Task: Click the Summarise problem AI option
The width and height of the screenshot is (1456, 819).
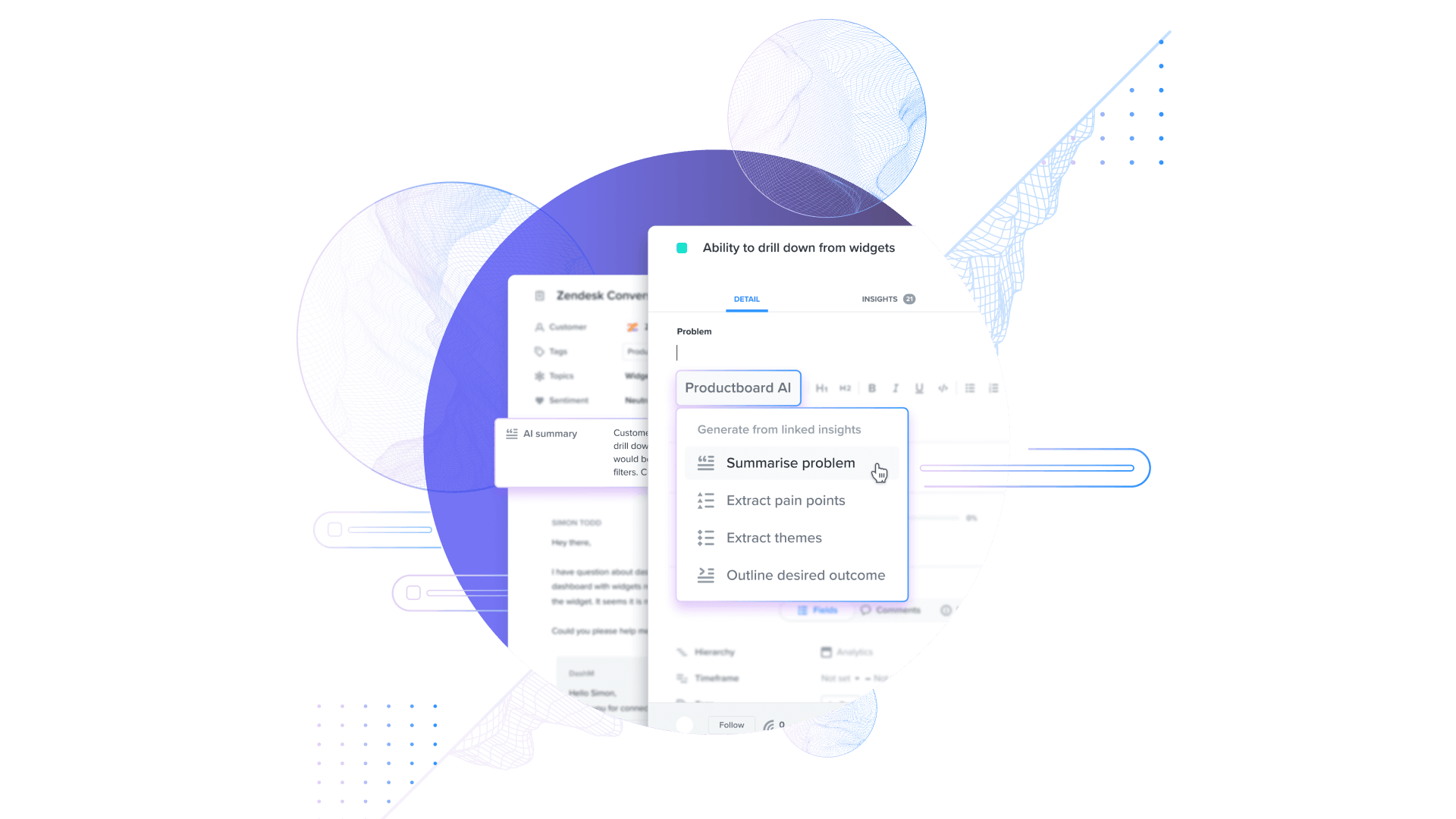Action: pyautogui.click(x=789, y=462)
